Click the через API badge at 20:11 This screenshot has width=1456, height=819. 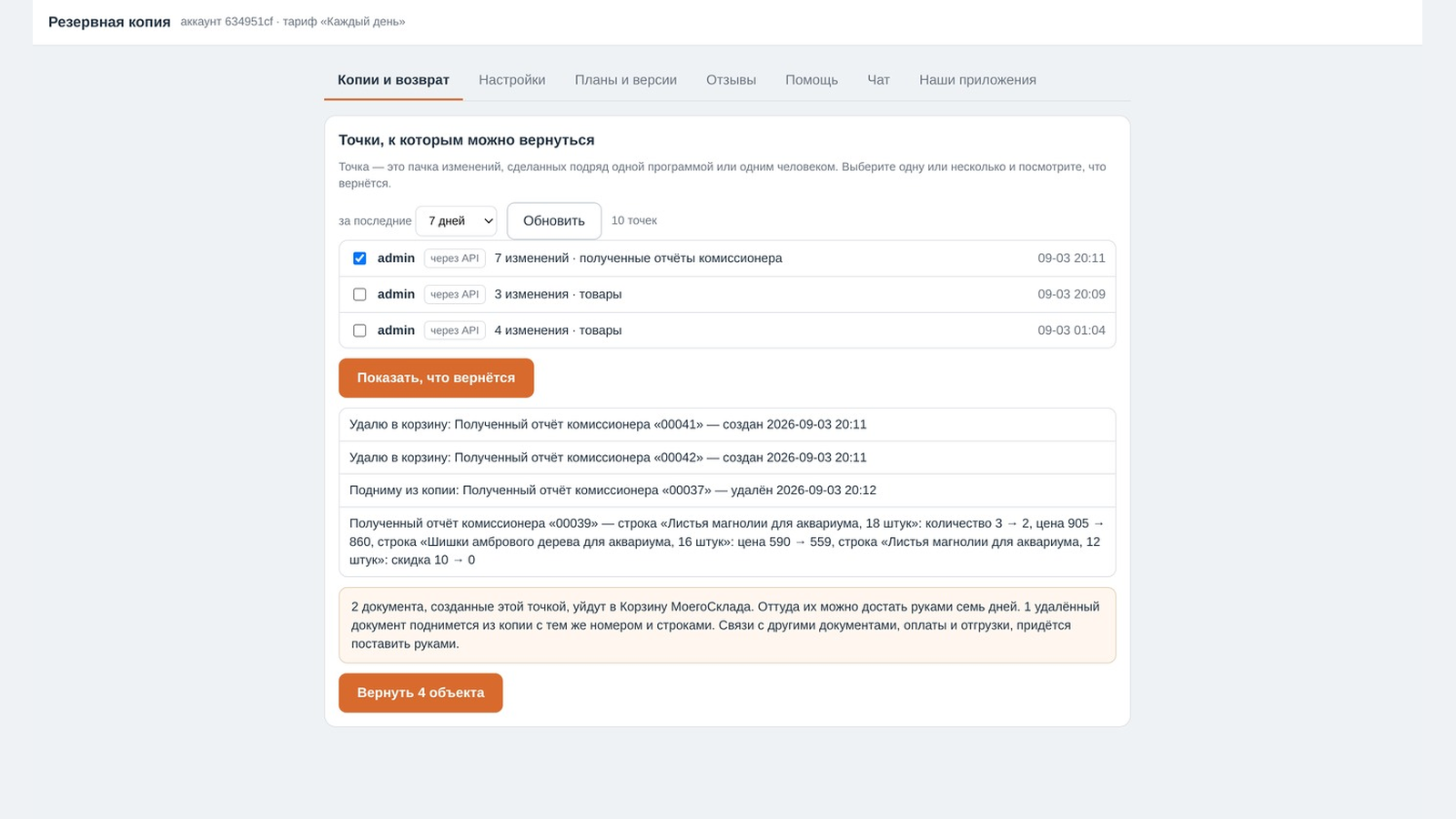[455, 258]
